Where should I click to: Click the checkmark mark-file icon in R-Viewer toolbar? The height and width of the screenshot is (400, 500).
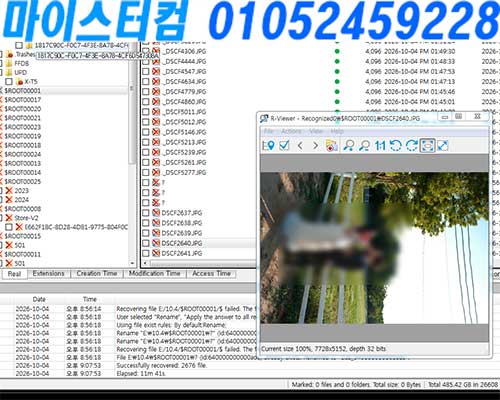[284, 145]
